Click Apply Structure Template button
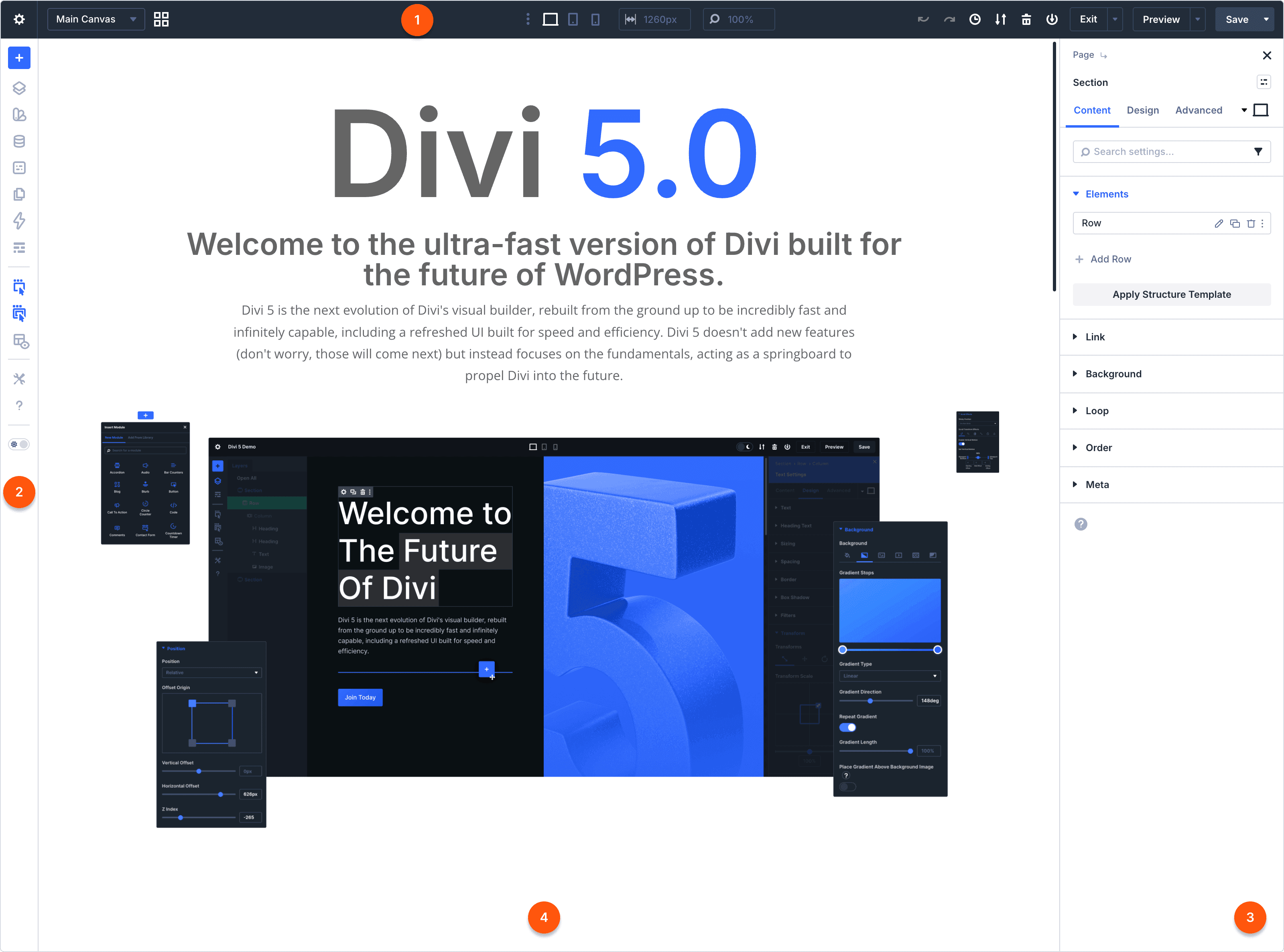1284x952 pixels. tap(1171, 295)
